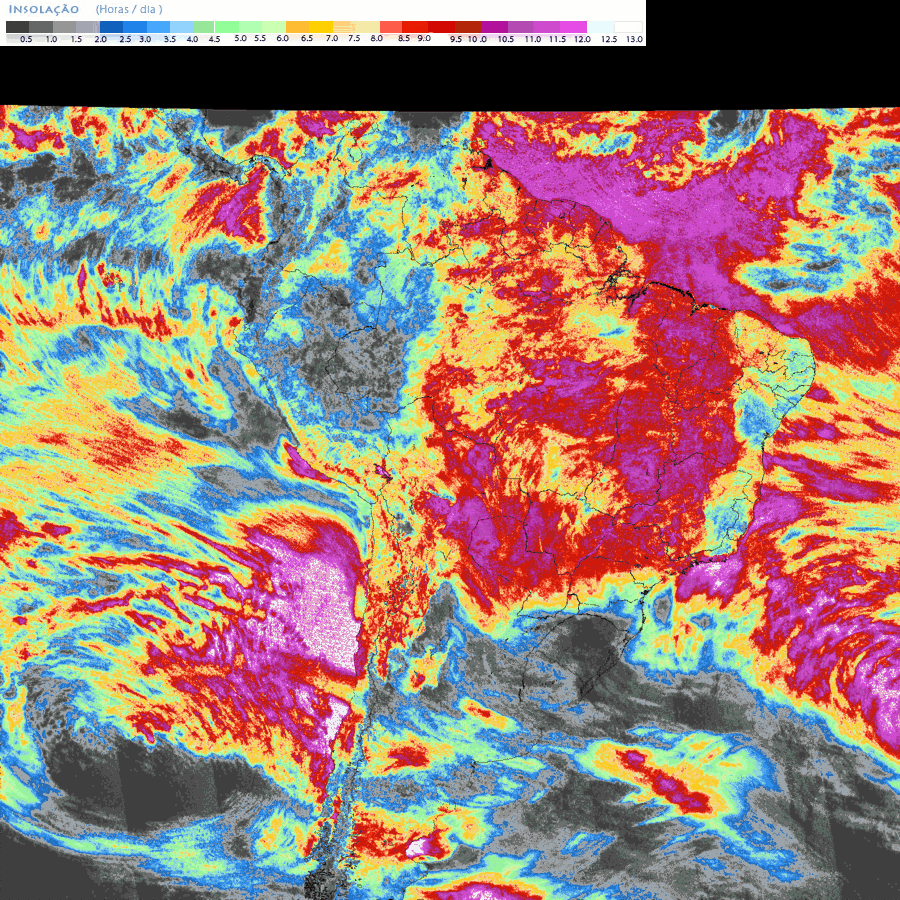Click the 5.5 legend value
900x900 pixels.
(x=260, y=38)
